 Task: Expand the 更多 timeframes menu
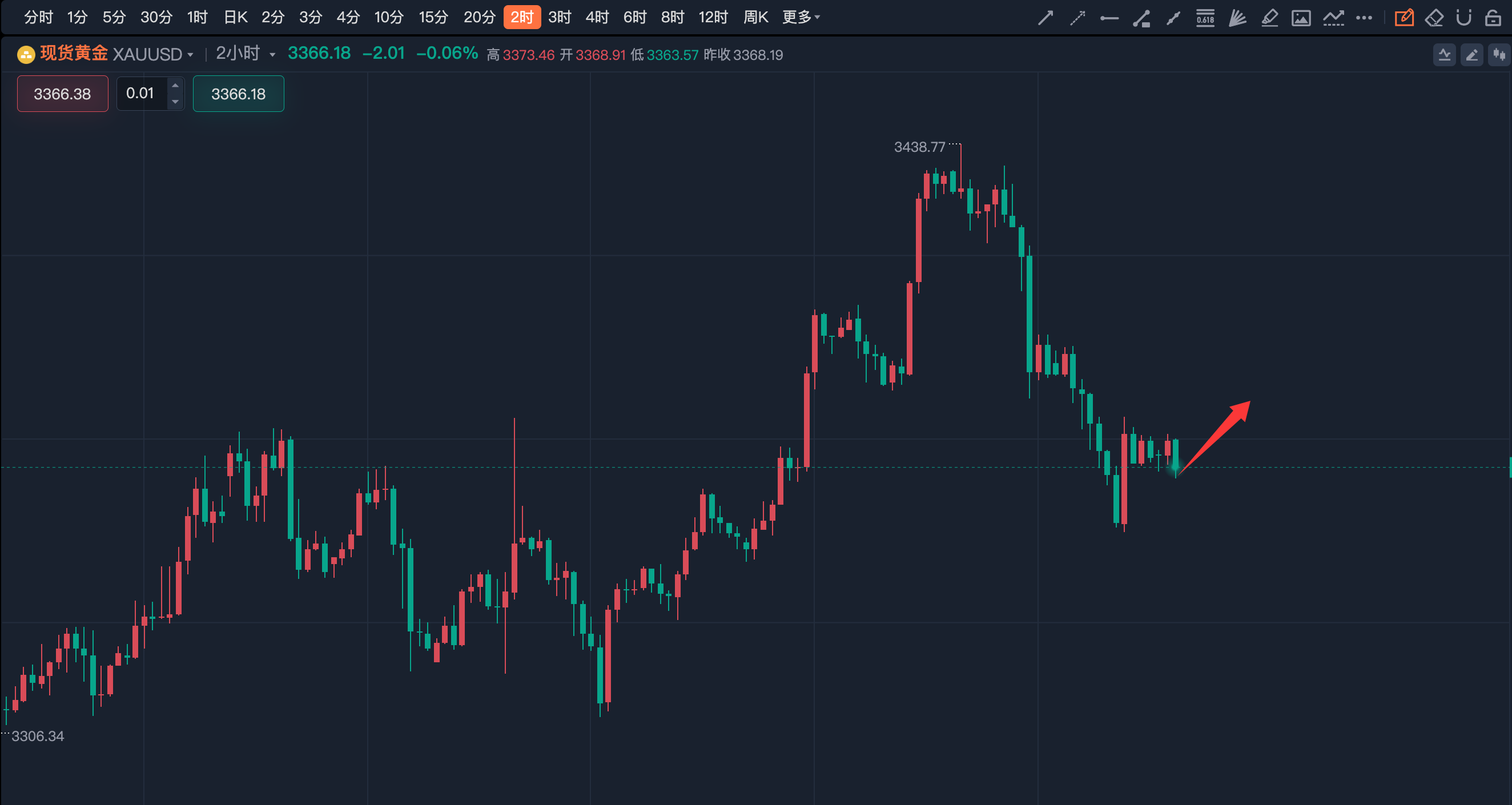click(x=801, y=18)
